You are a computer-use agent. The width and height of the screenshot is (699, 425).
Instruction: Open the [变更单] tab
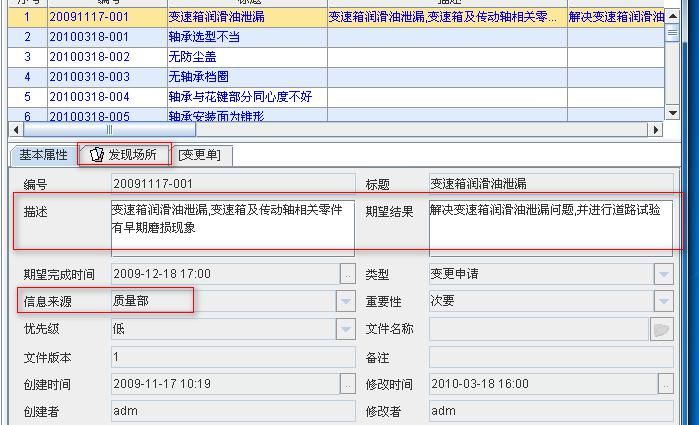point(200,155)
